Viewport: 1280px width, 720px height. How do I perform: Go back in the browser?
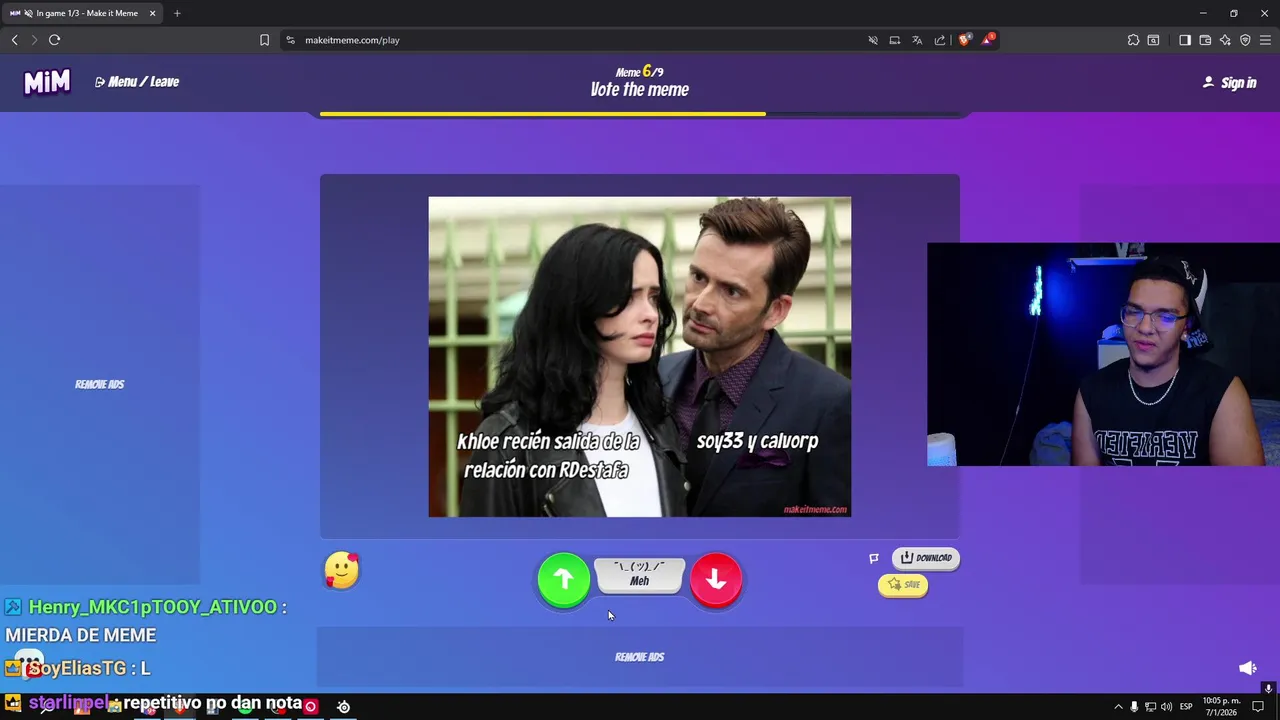(x=15, y=40)
